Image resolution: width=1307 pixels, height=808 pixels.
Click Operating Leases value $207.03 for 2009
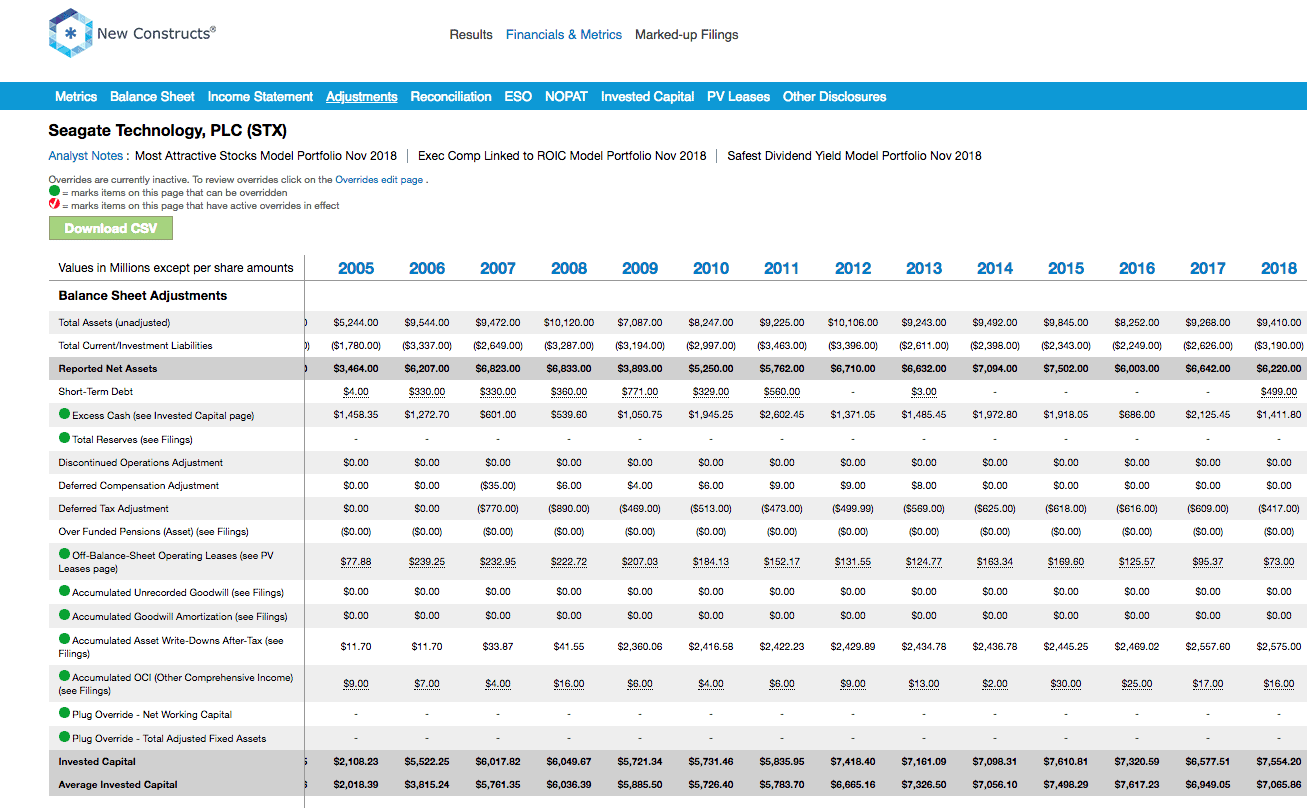click(x=640, y=562)
